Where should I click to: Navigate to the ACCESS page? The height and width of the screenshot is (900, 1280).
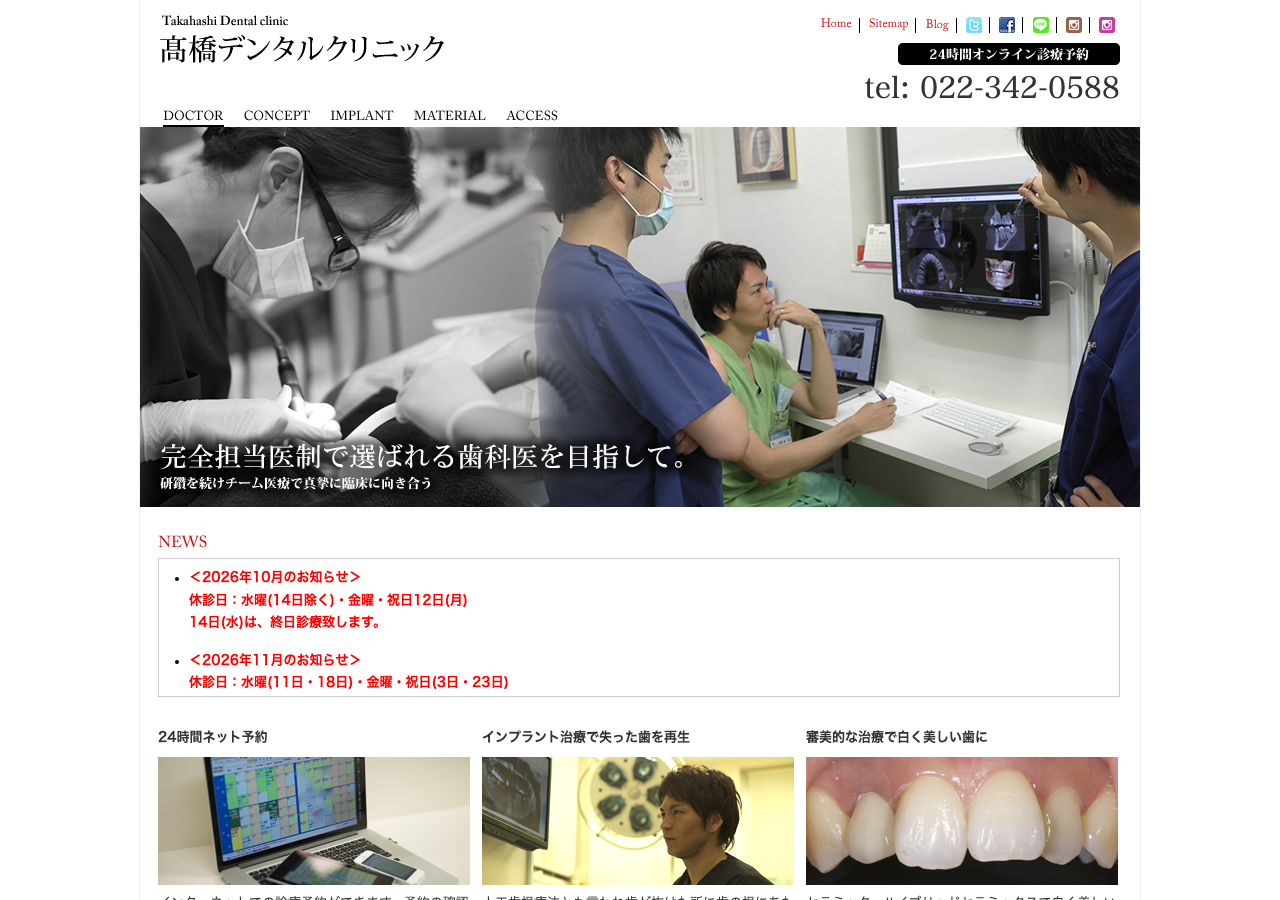532,116
